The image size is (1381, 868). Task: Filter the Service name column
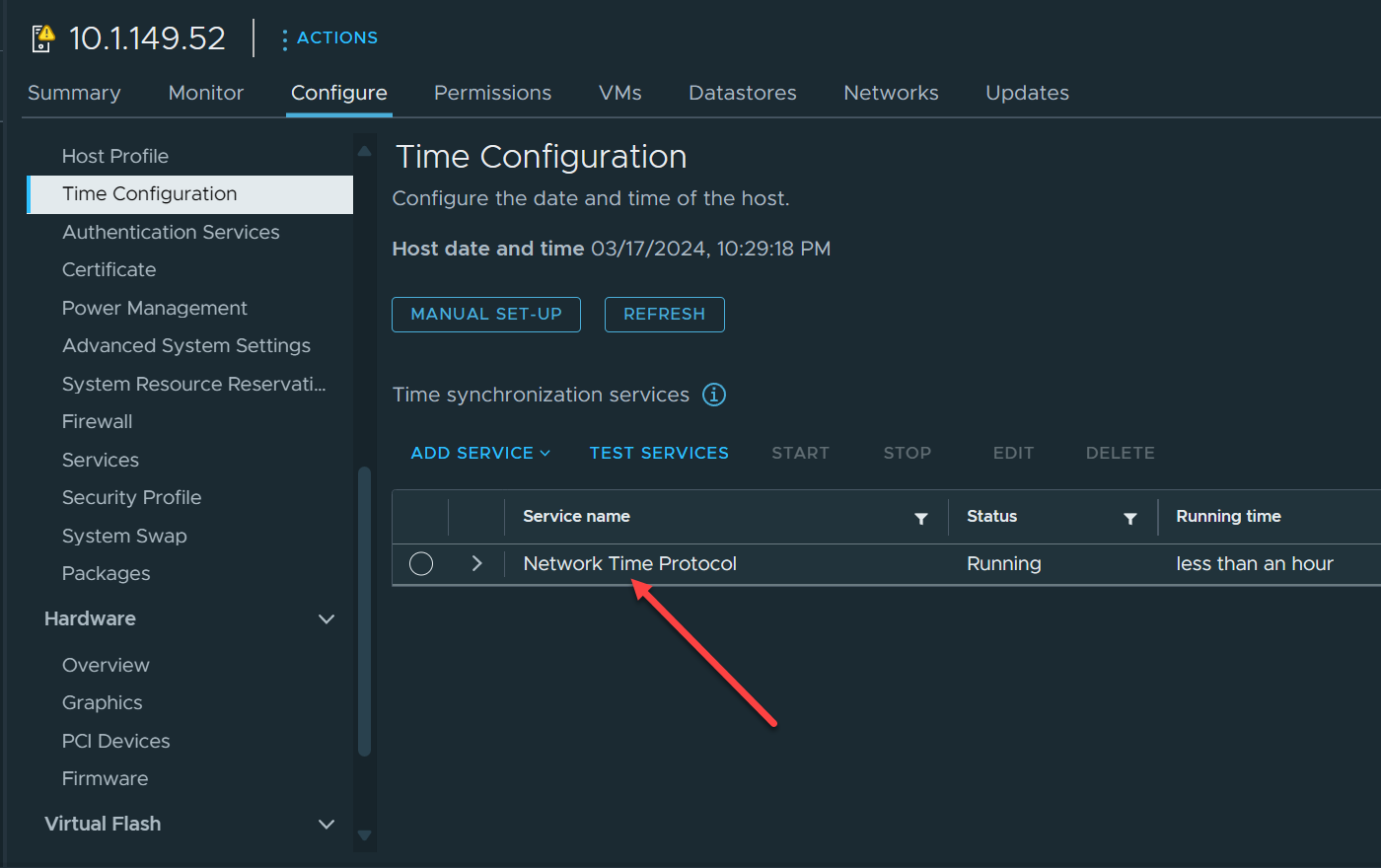(921, 518)
